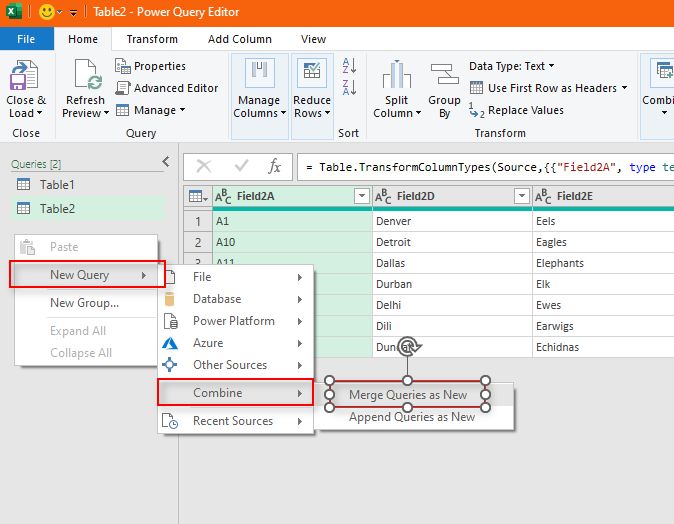Click Replace Values
The height and width of the screenshot is (524, 674).
(x=517, y=110)
